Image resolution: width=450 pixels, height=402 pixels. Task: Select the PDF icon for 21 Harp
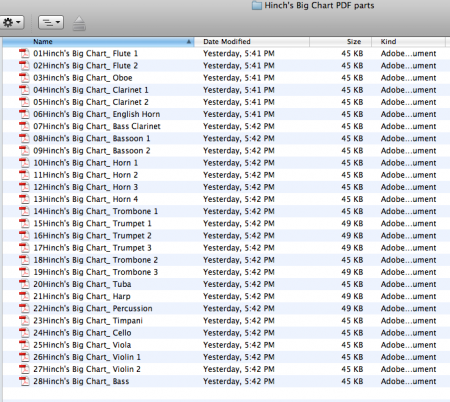(x=24, y=296)
